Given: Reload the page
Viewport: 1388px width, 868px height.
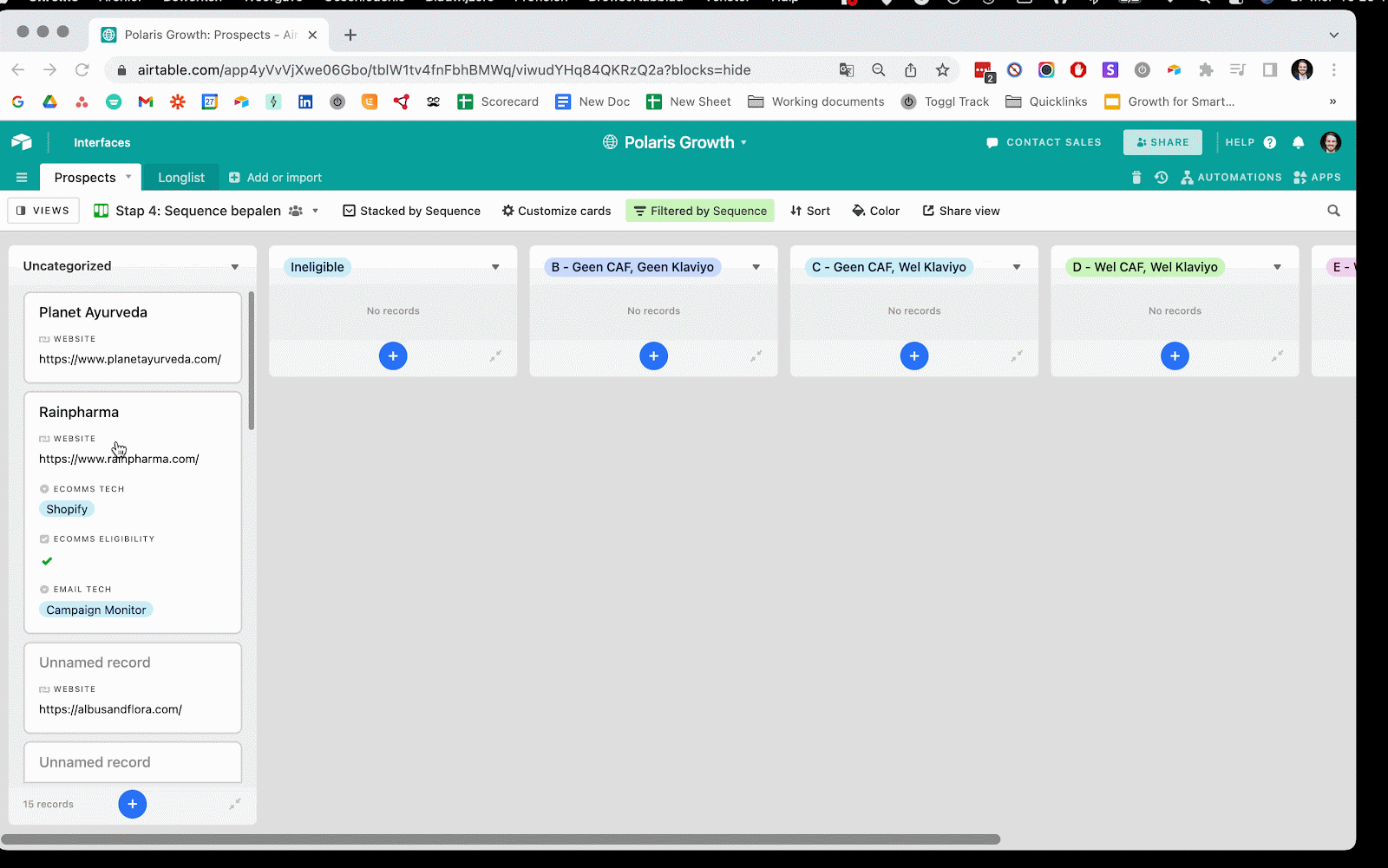Looking at the screenshot, I should (x=82, y=70).
